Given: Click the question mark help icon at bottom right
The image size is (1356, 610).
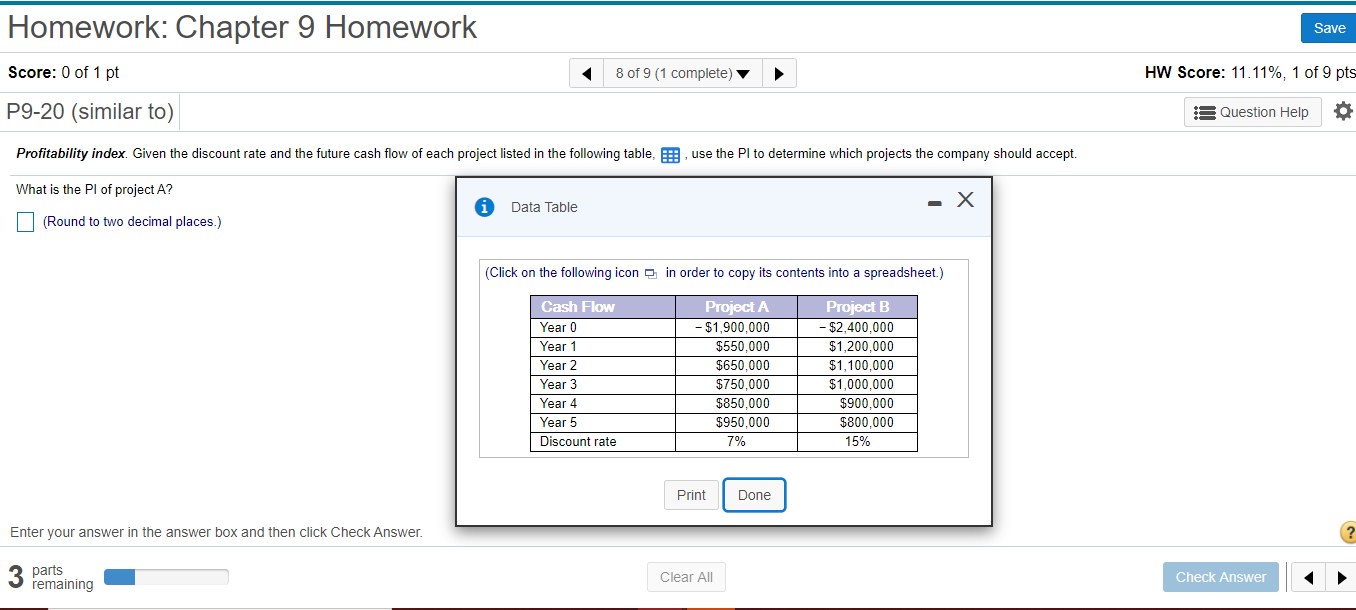Looking at the screenshot, I should click(x=1349, y=532).
